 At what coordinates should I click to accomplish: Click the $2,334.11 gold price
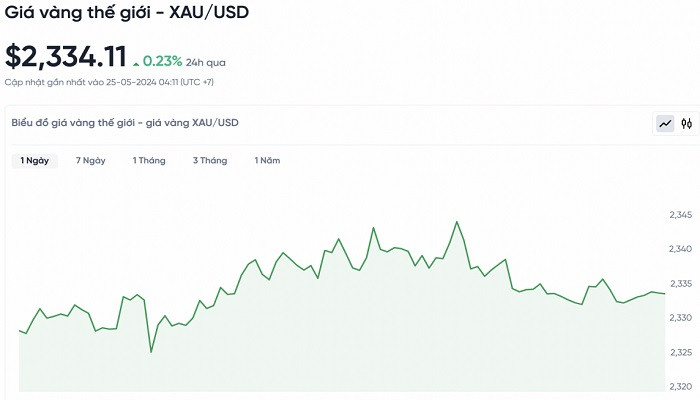(66, 56)
